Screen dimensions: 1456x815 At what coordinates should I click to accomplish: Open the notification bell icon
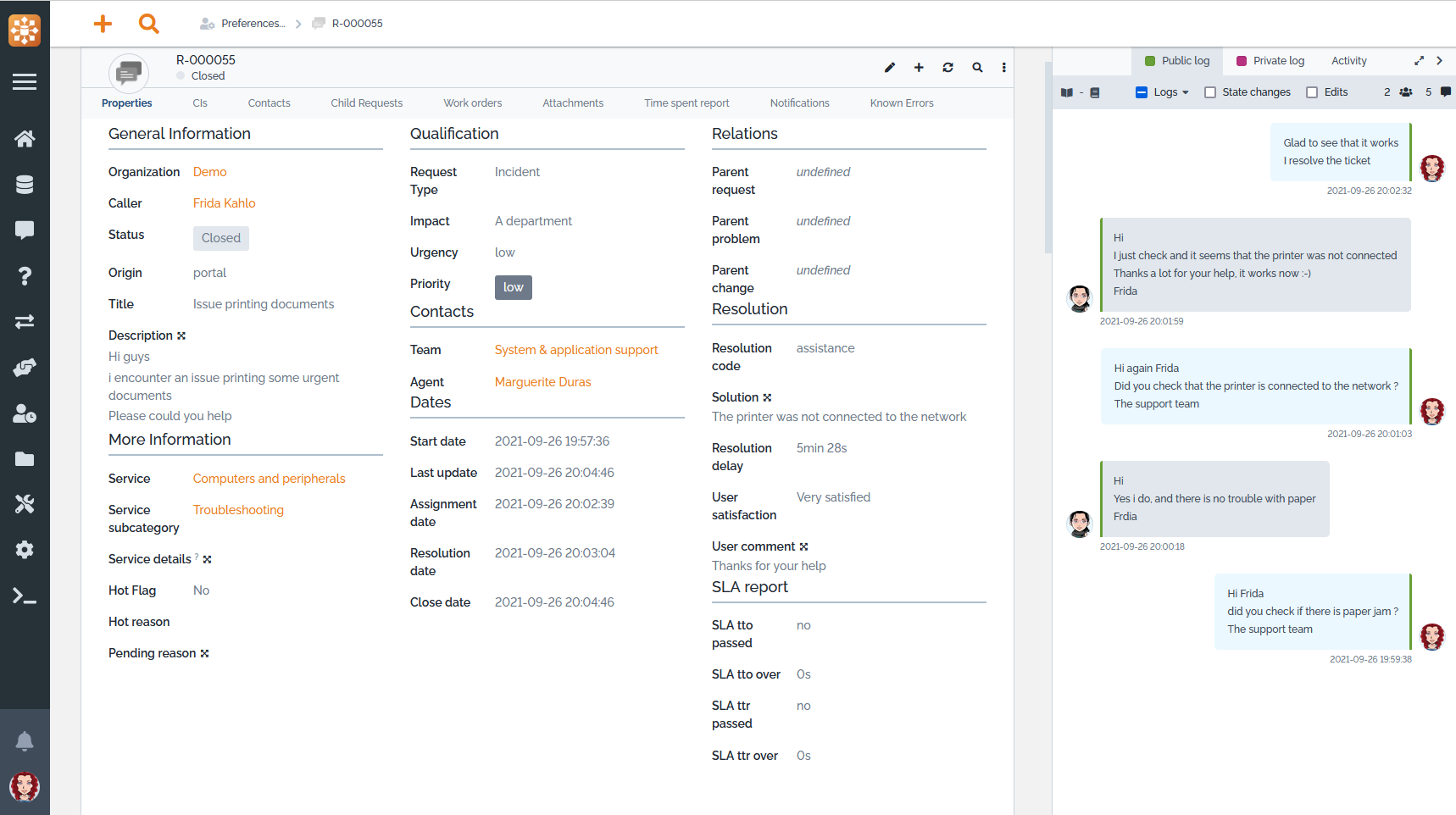25,741
